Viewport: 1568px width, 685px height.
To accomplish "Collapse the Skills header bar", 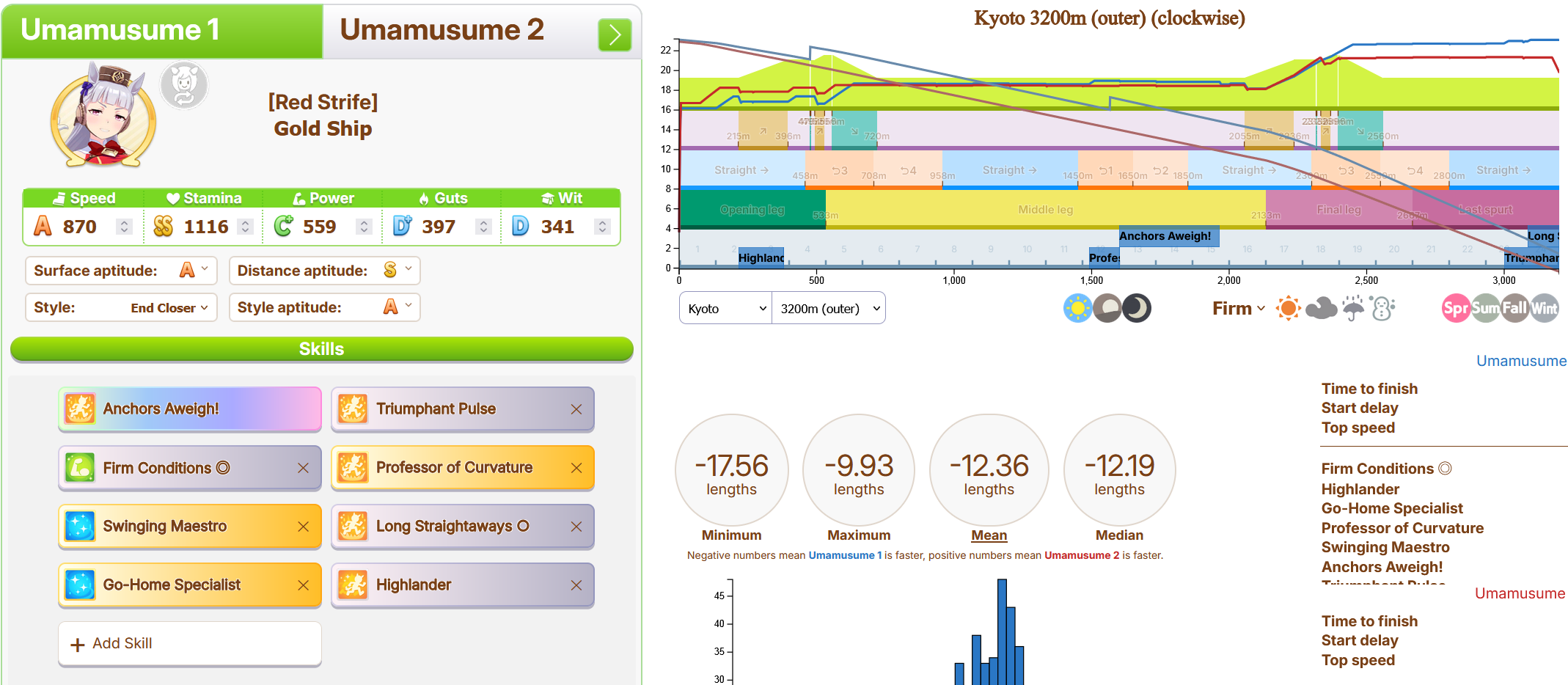I will (321, 349).
